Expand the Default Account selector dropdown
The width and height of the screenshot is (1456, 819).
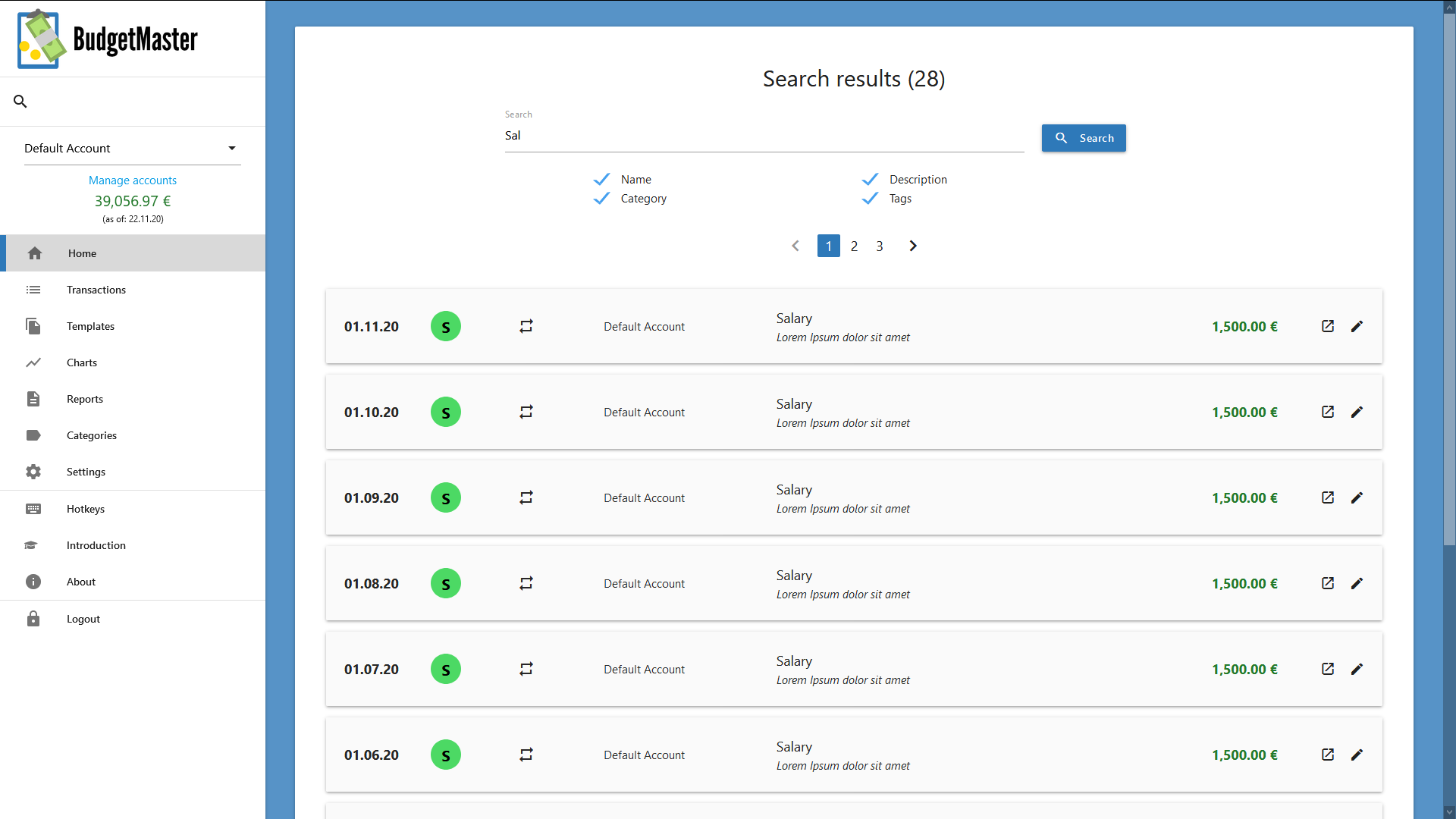[x=133, y=148]
